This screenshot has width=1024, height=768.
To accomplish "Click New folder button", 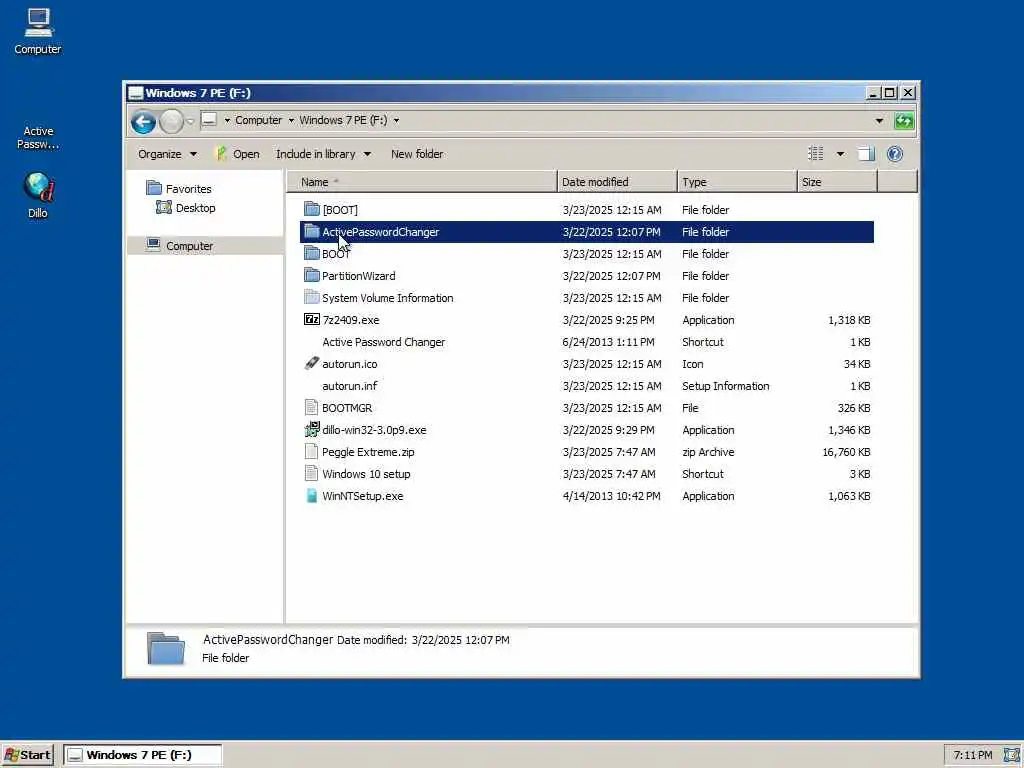I will coord(417,154).
